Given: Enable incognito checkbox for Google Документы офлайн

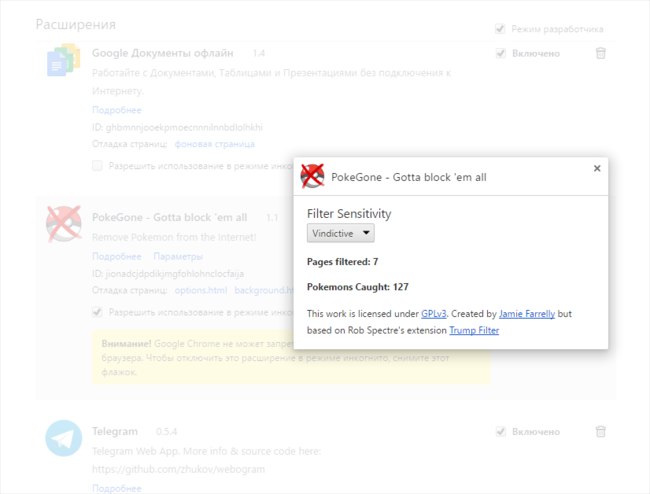Looking at the screenshot, I should 97,166.
